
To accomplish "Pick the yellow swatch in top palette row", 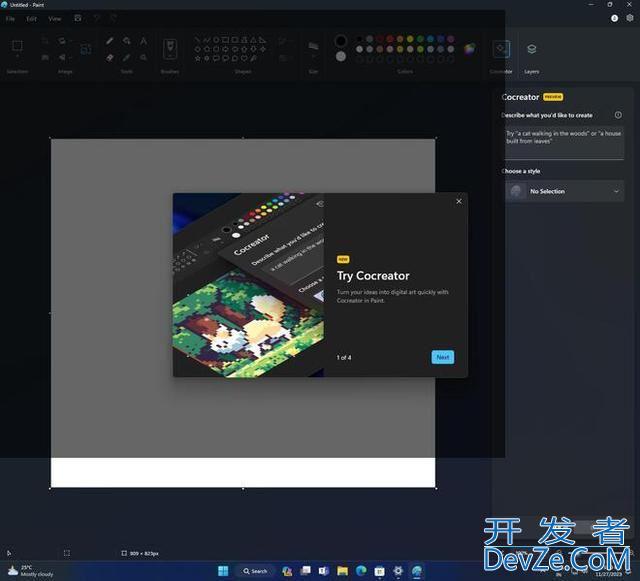I will pyautogui.click(x=410, y=39).
